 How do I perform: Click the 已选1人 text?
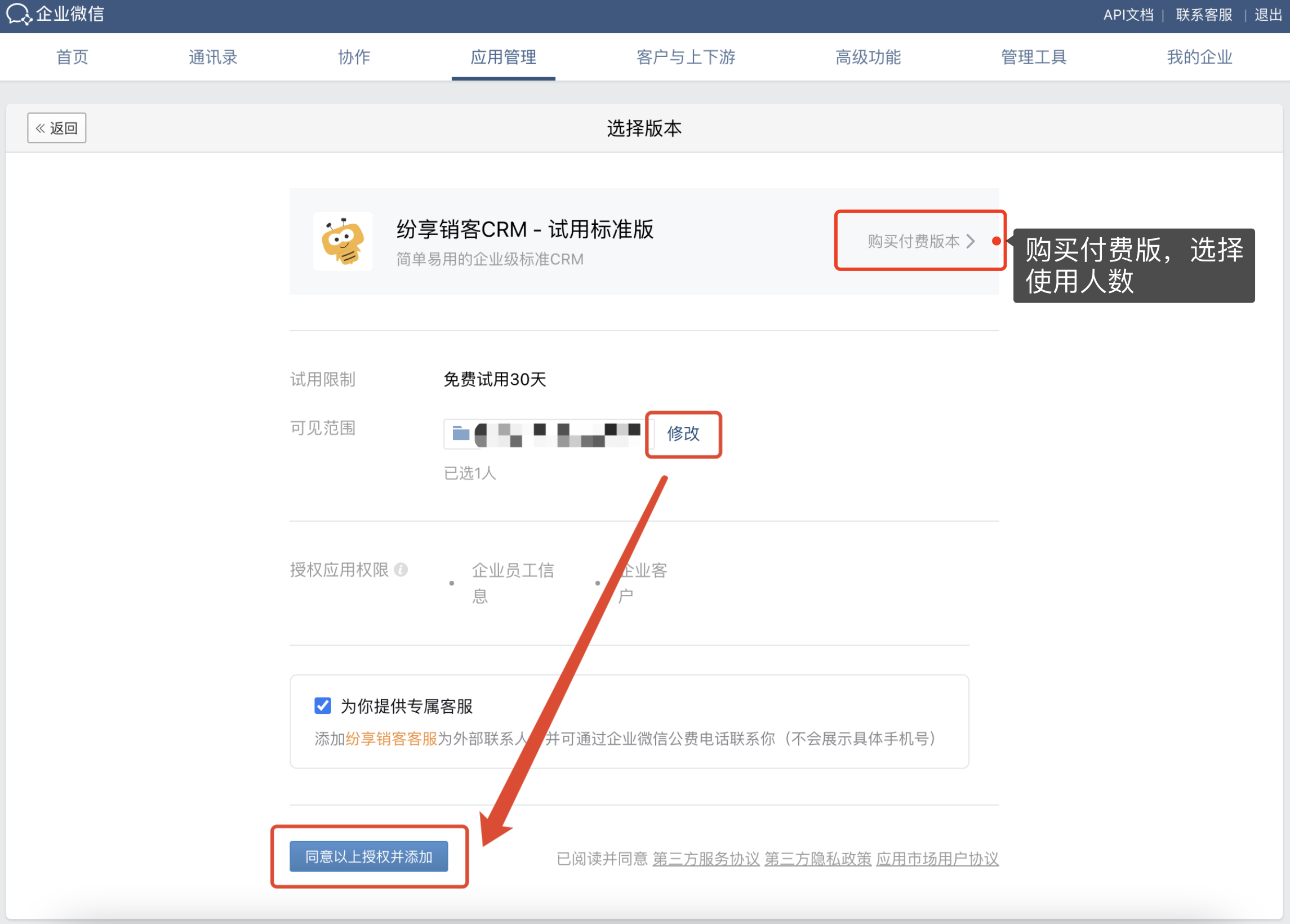470,473
